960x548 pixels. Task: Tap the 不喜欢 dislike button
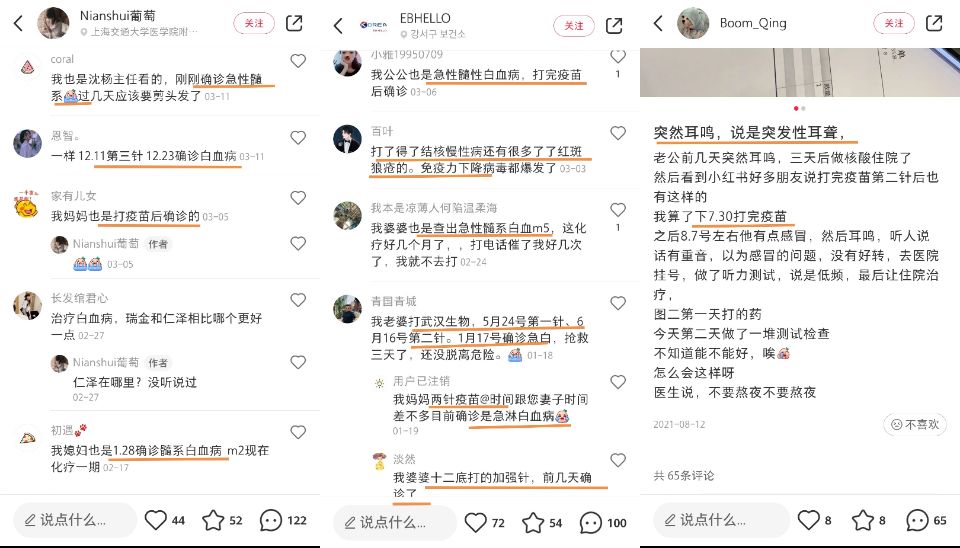pyautogui.click(x=915, y=424)
